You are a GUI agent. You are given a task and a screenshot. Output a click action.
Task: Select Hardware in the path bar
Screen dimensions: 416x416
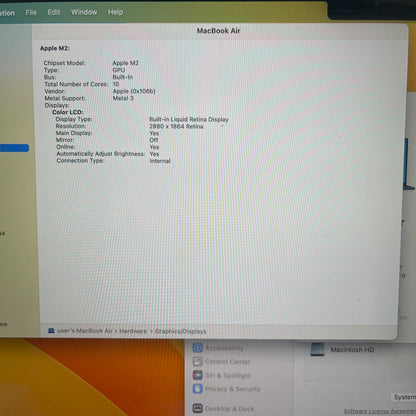133,331
